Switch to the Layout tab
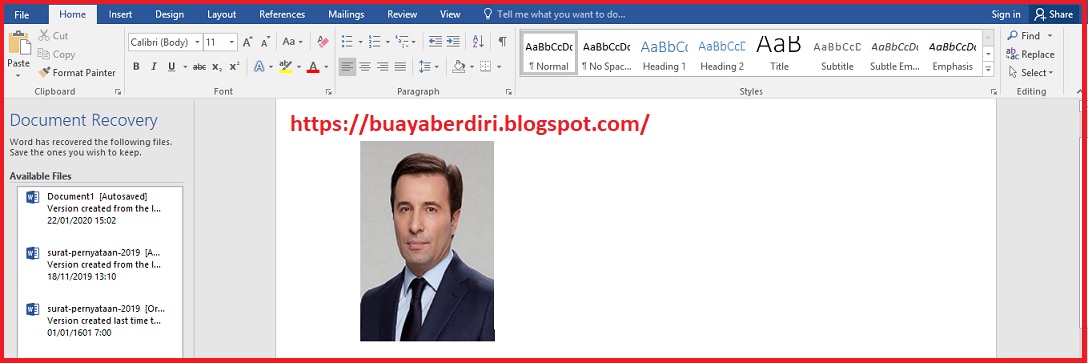Screen dimensions: 1088x363 [221, 14]
